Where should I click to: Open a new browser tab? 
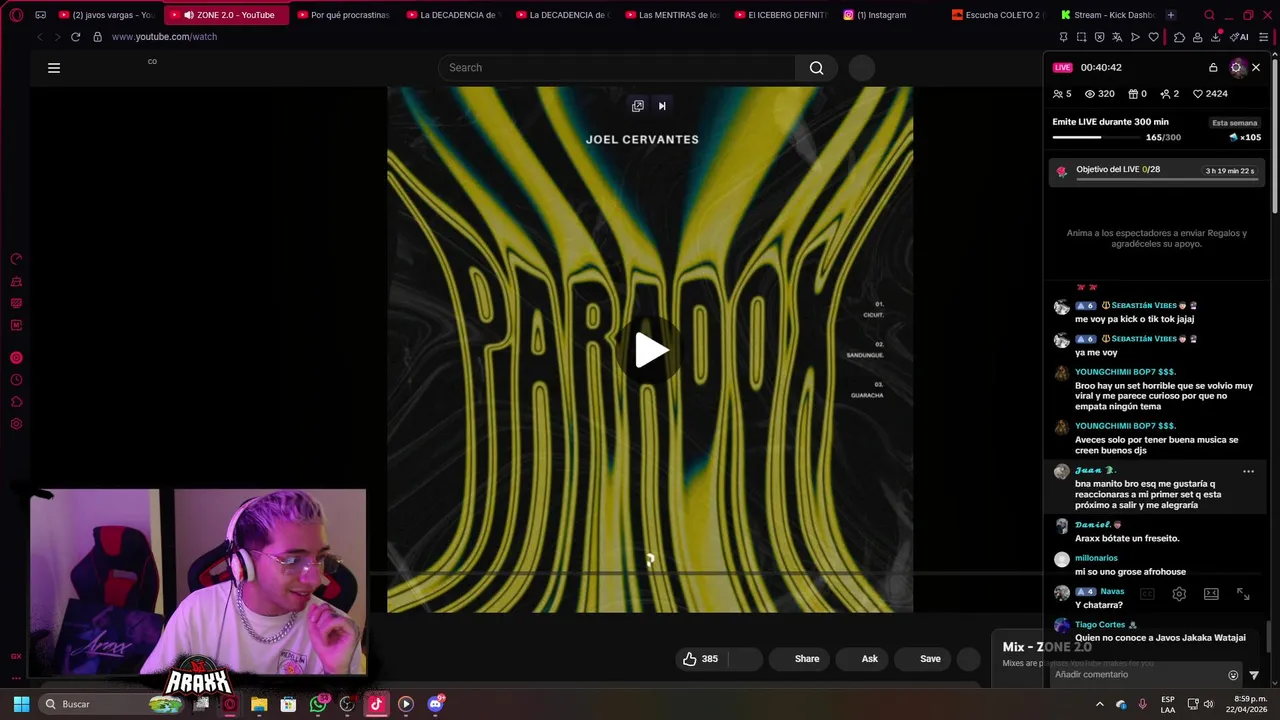1171,15
